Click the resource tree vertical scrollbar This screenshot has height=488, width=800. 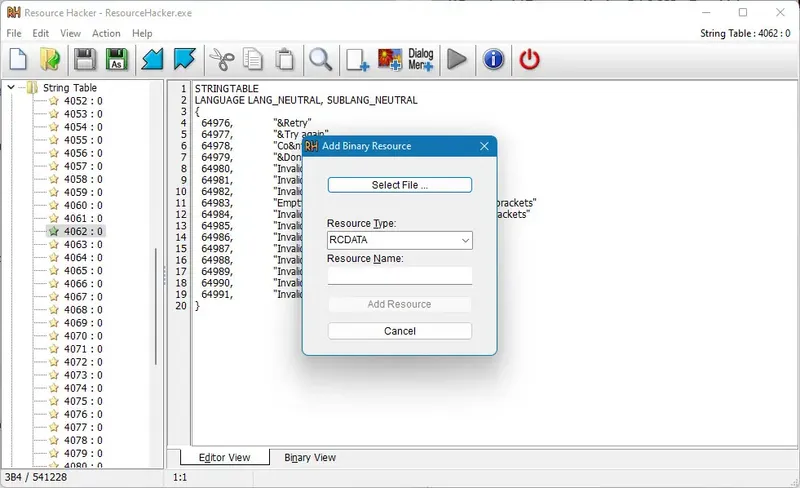(156, 306)
